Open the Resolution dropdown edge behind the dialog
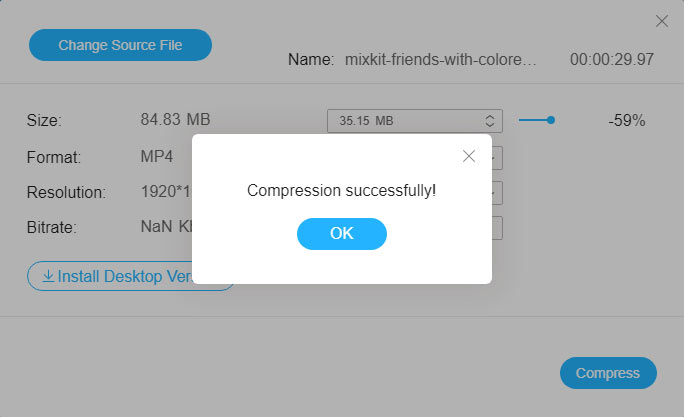The image size is (684, 417). point(497,192)
